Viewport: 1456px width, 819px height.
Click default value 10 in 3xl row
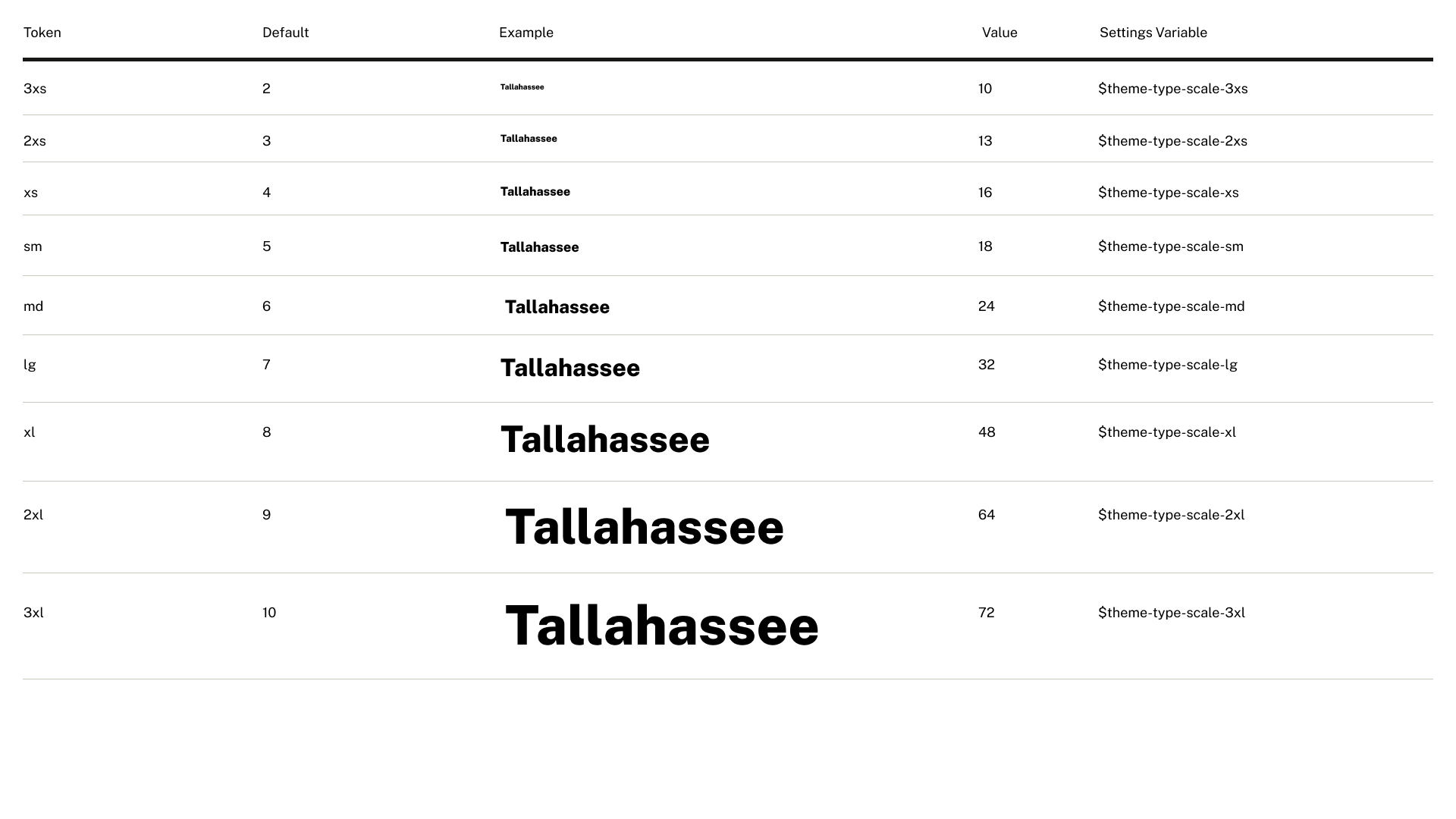coord(269,613)
